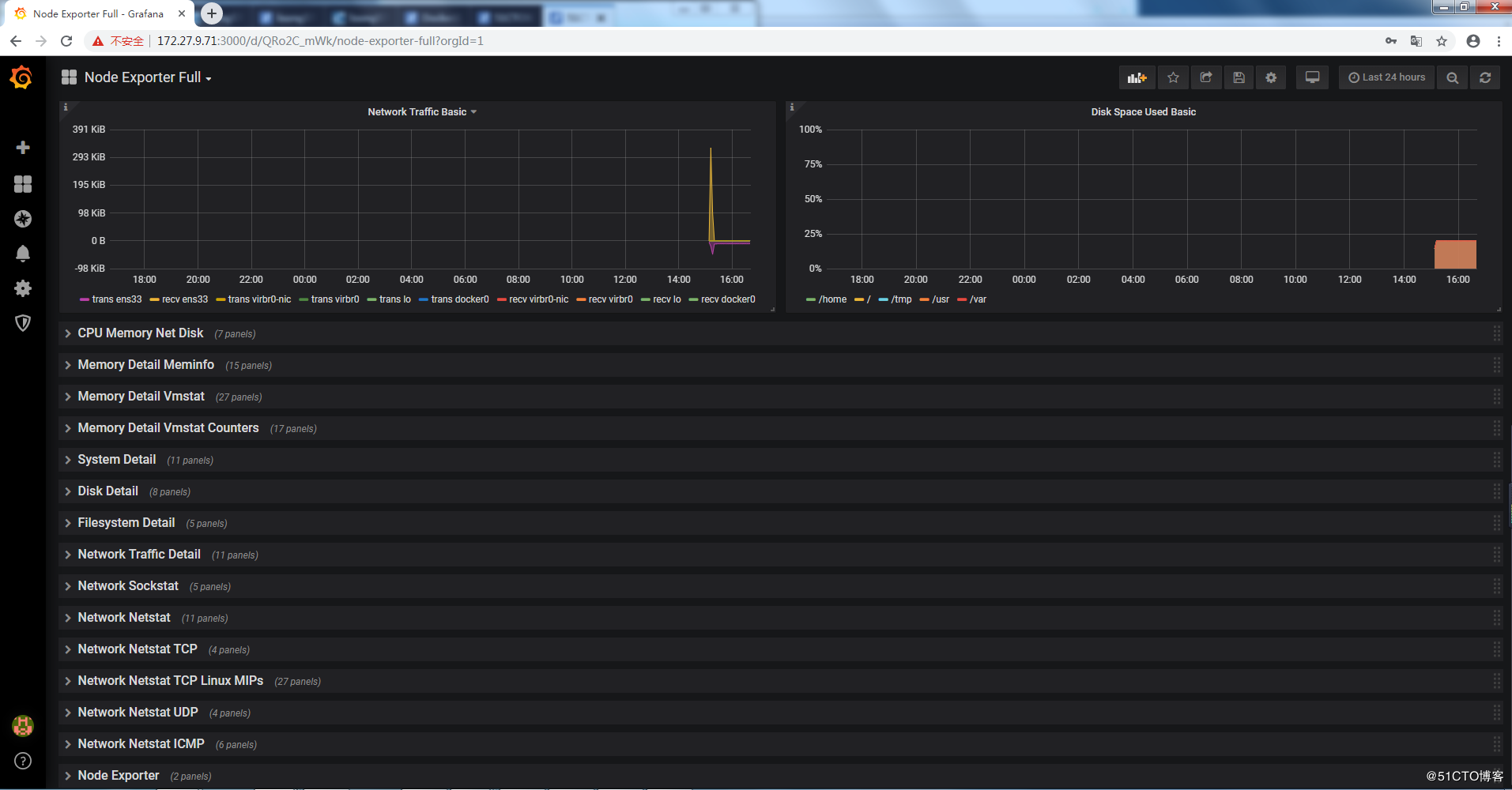Expand the Network Netstat TCP Linux MIPs row

coord(170,680)
